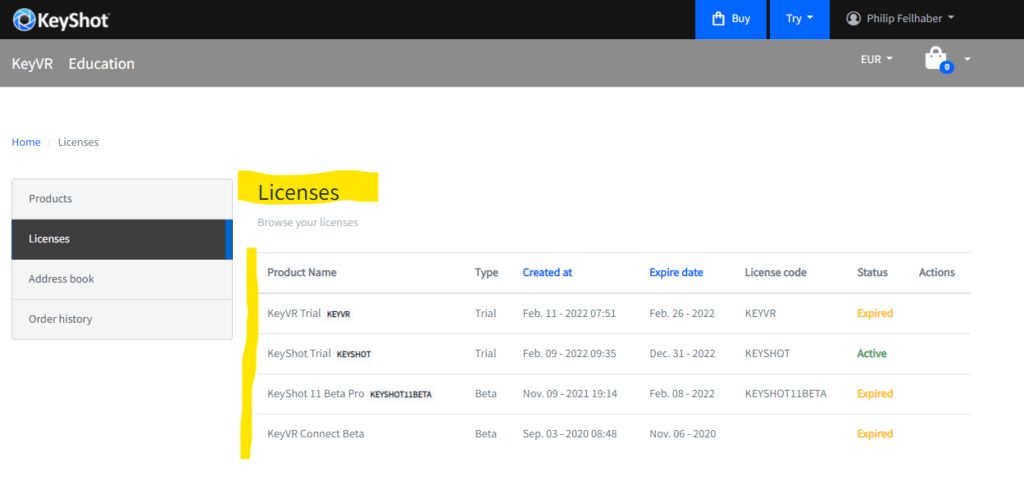Click the cart item count badge
Viewport: 1024px width, 480px height.
pyautogui.click(x=947, y=67)
